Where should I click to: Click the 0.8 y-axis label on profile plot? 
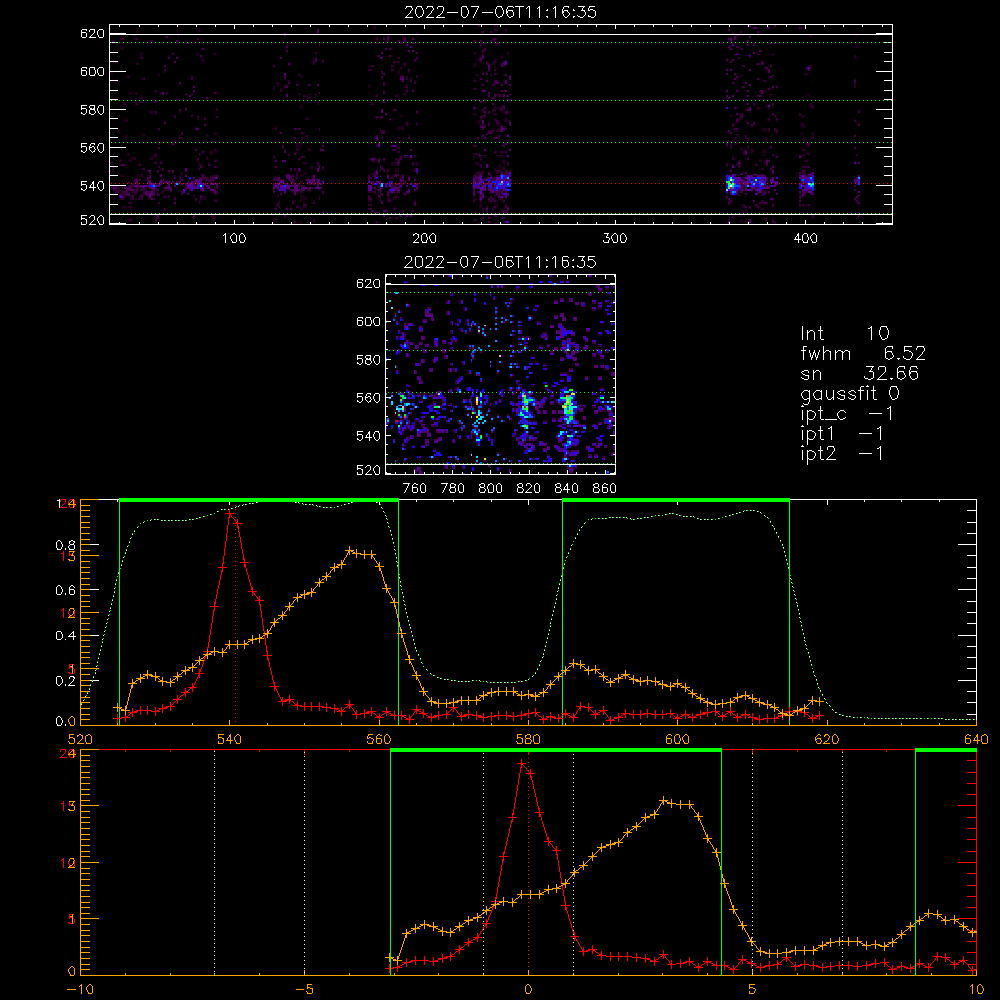coord(66,545)
